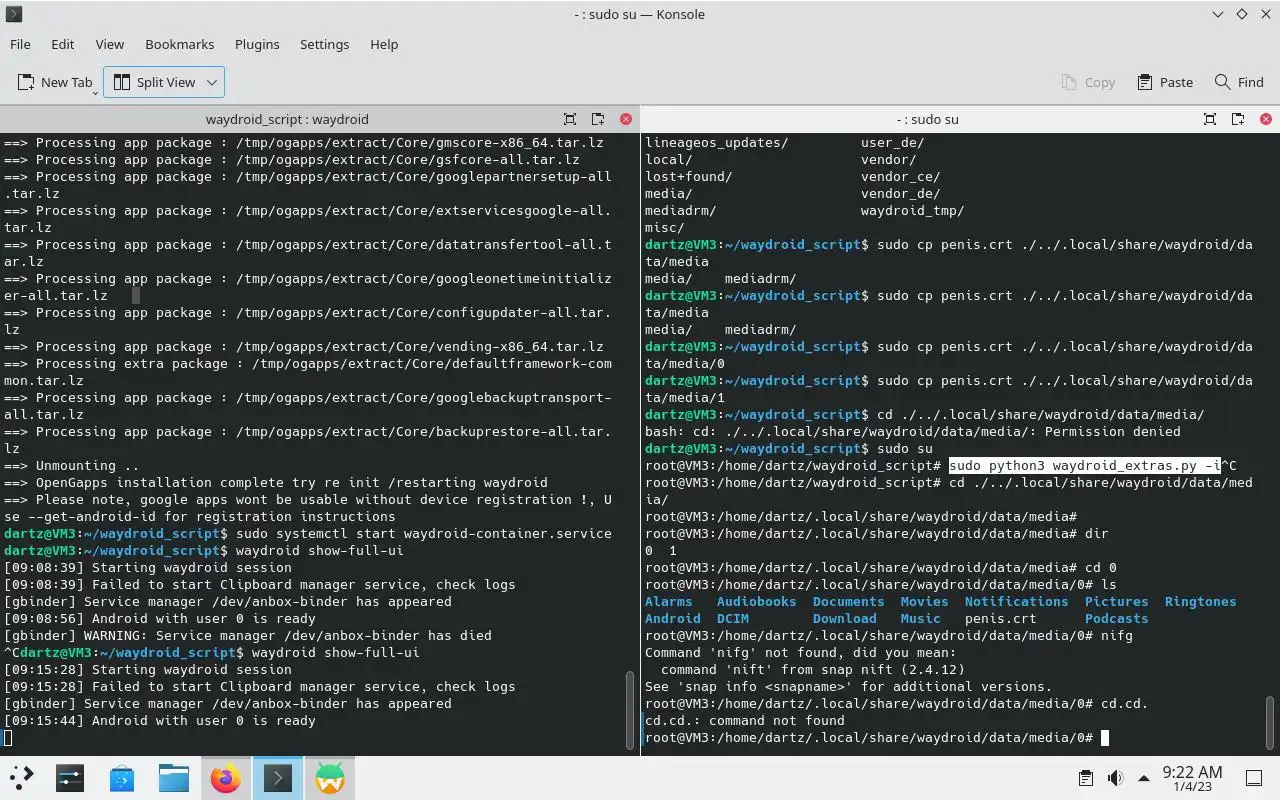Click the Copy toolbar button
Viewport: 1280px width, 800px height.
click(x=1088, y=82)
